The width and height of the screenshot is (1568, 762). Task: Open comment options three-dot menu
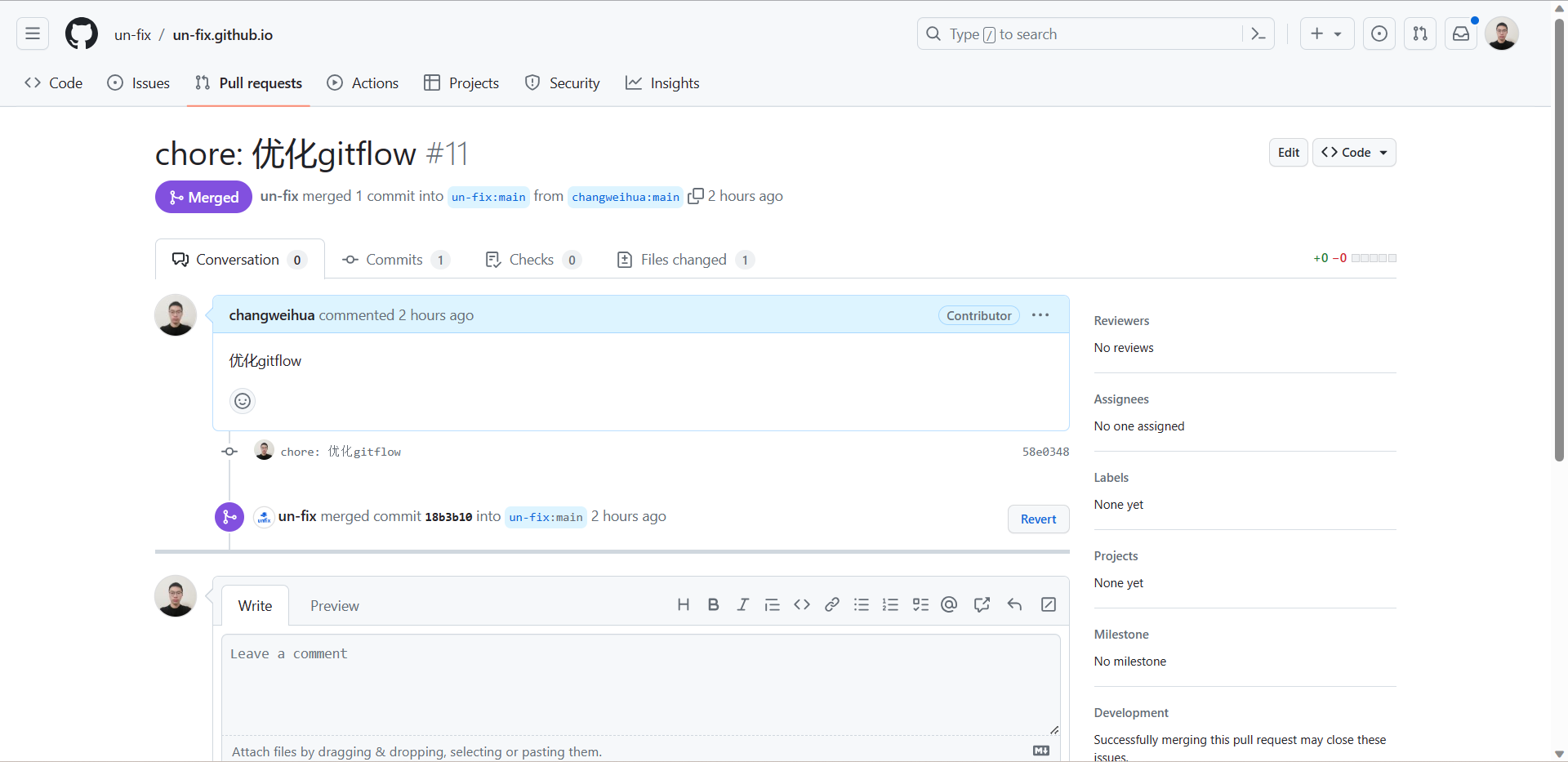click(x=1040, y=315)
